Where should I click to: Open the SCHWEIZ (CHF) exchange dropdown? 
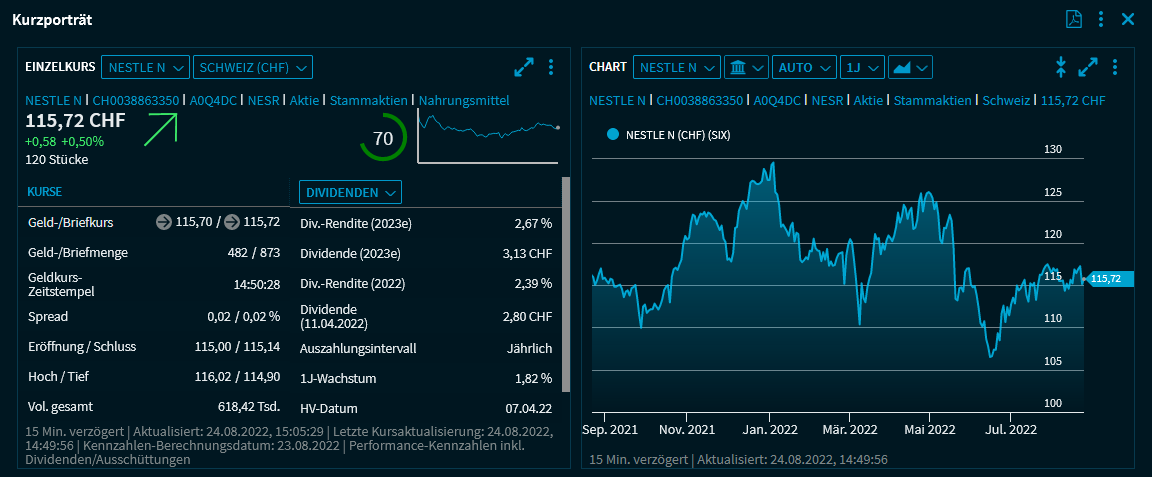(253, 67)
